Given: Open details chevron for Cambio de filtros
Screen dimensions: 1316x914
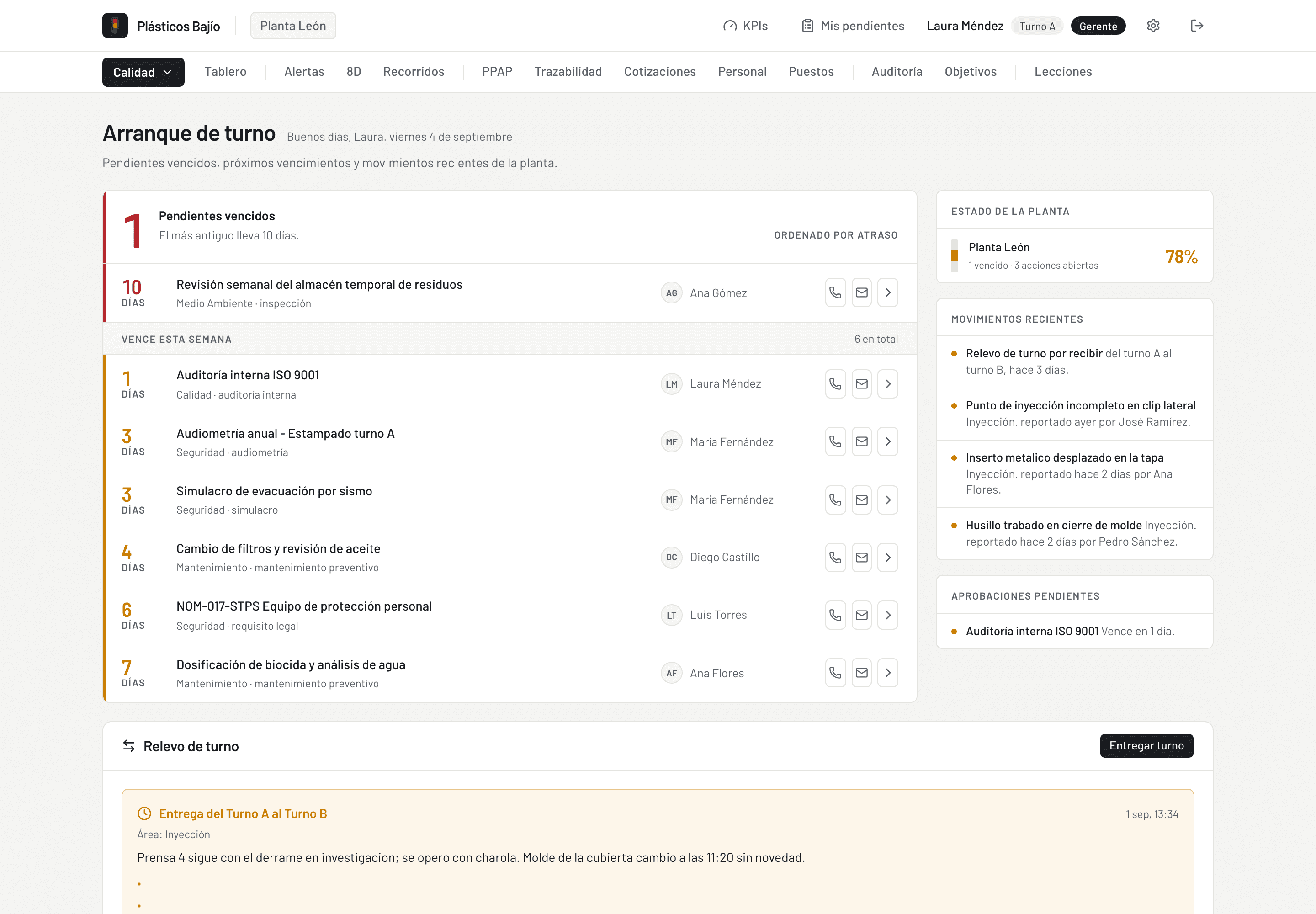Looking at the screenshot, I should (888, 557).
